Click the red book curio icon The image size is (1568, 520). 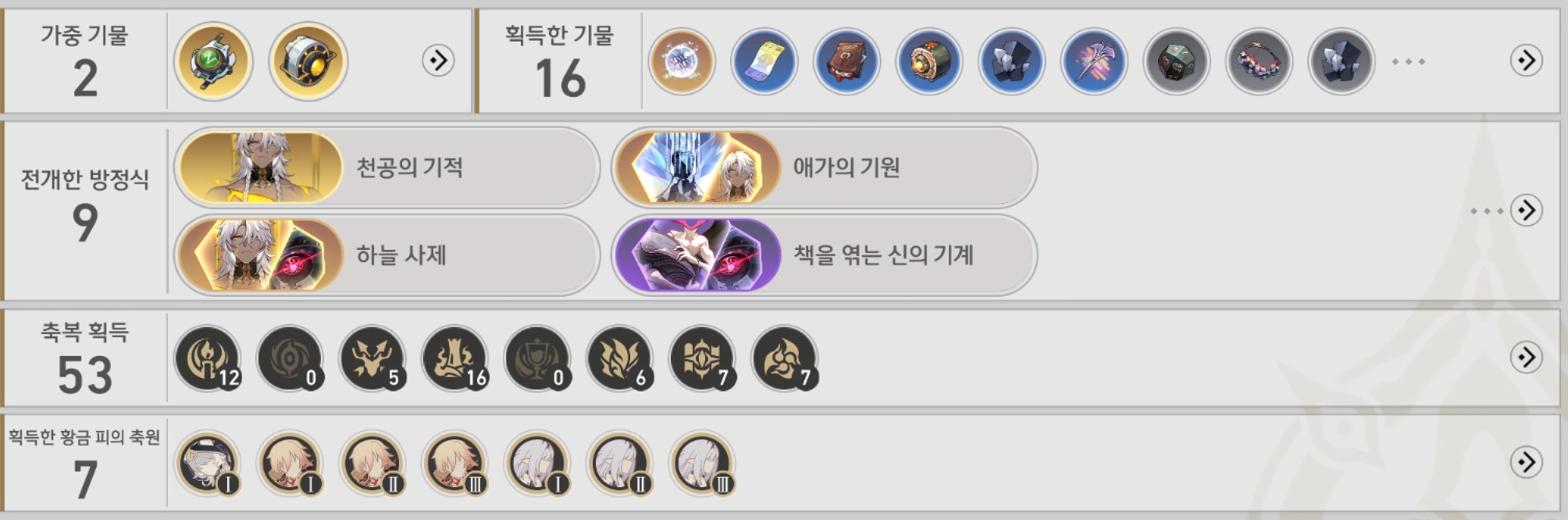click(846, 61)
